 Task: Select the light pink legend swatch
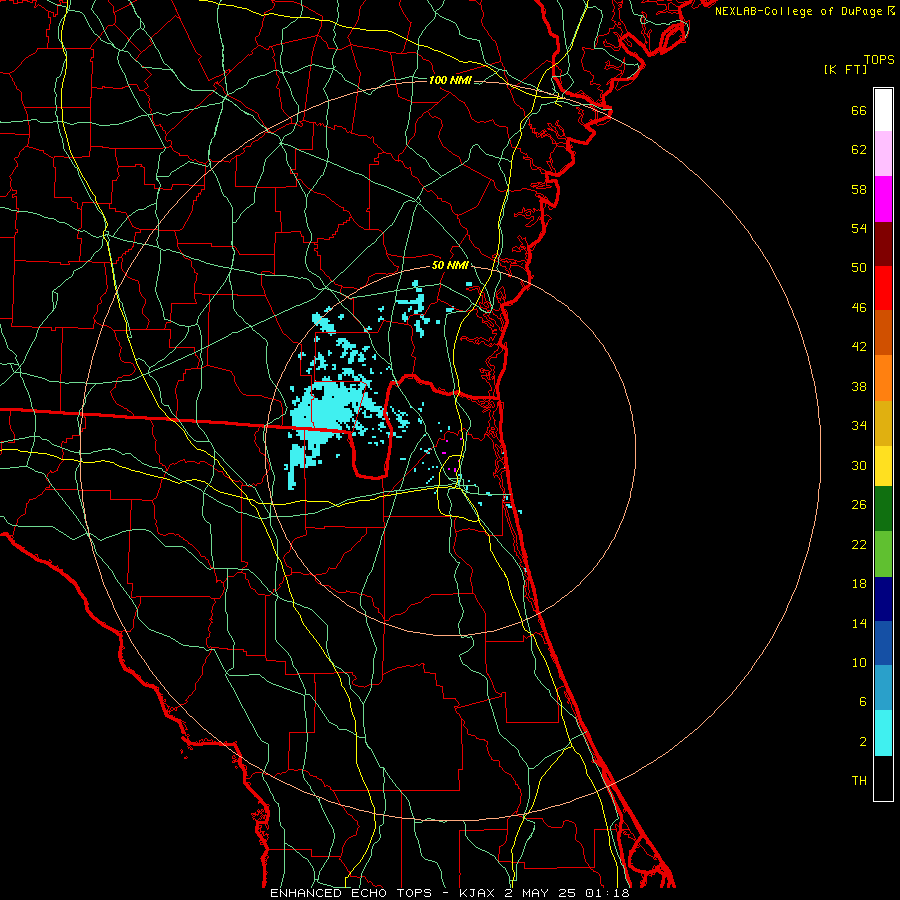pos(883,153)
